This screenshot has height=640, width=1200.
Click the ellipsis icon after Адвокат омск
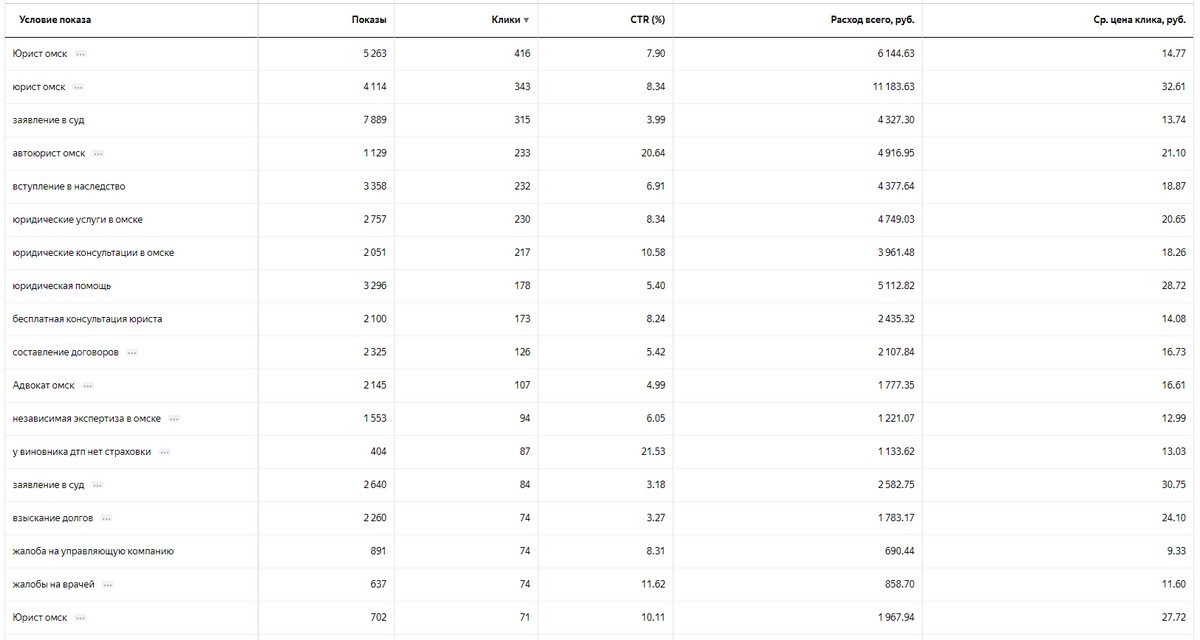coord(88,386)
